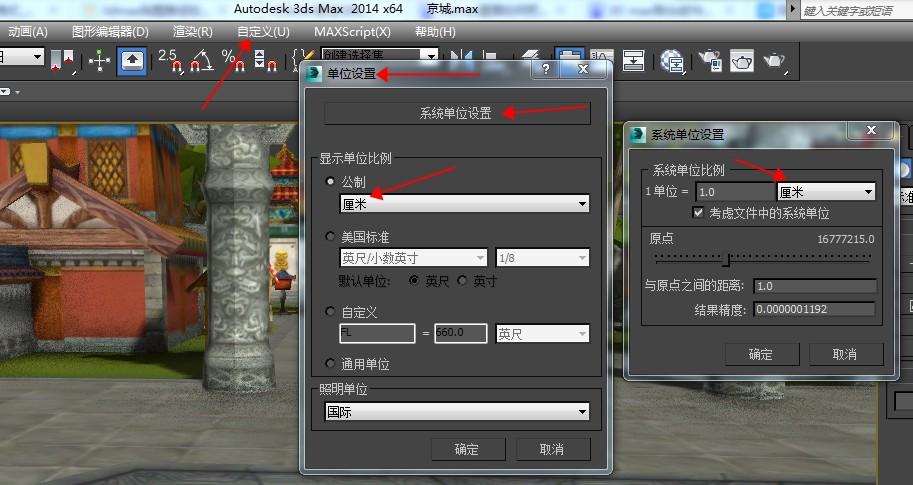The width and height of the screenshot is (913, 485).
Task: Open the Schematic View icon
Action: click(x=632, y=61)
